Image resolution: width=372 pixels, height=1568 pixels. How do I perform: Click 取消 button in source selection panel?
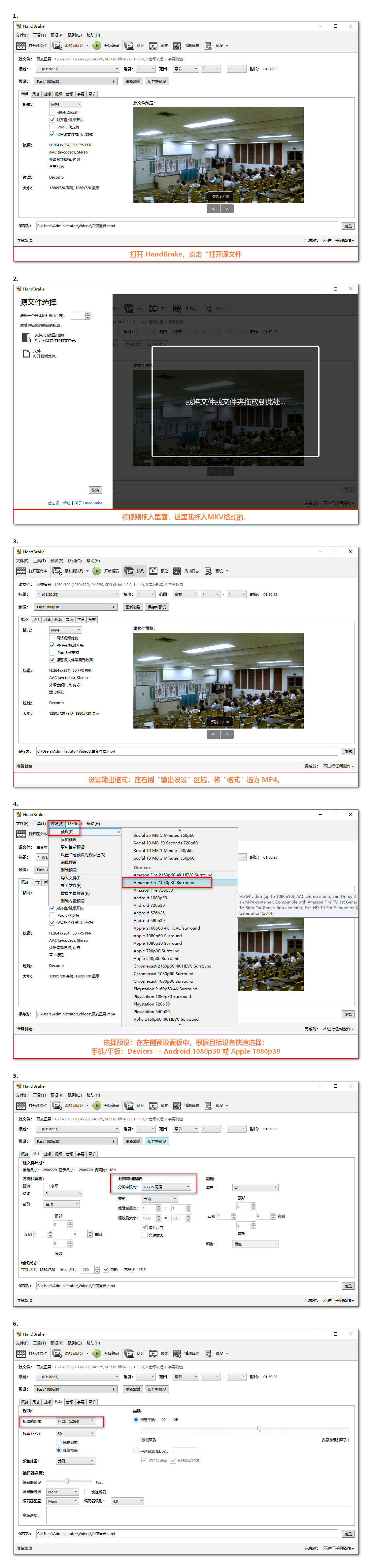pyautogui.click(x=95, y=490)
